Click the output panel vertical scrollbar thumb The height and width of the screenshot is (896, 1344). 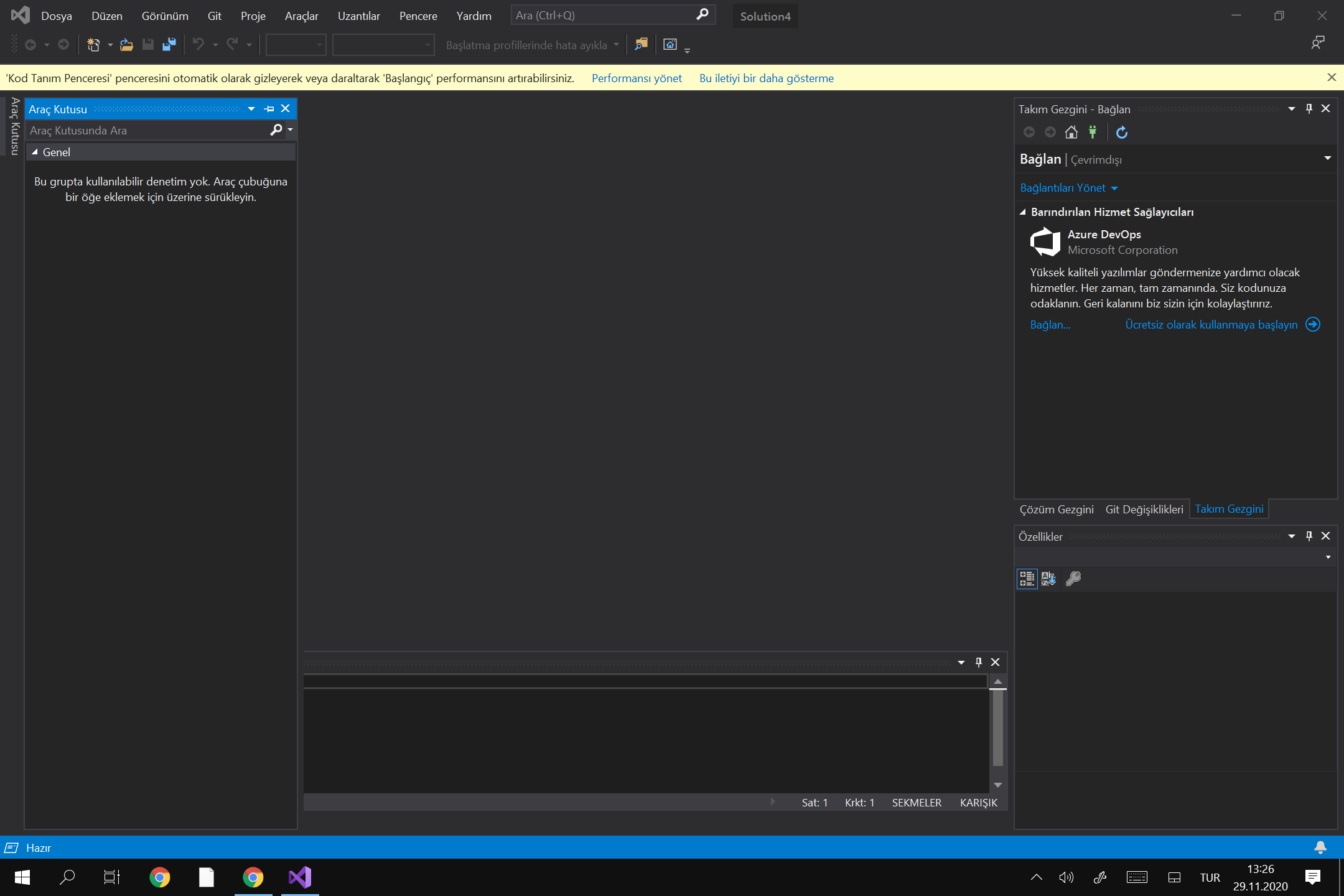coord(998,727)
